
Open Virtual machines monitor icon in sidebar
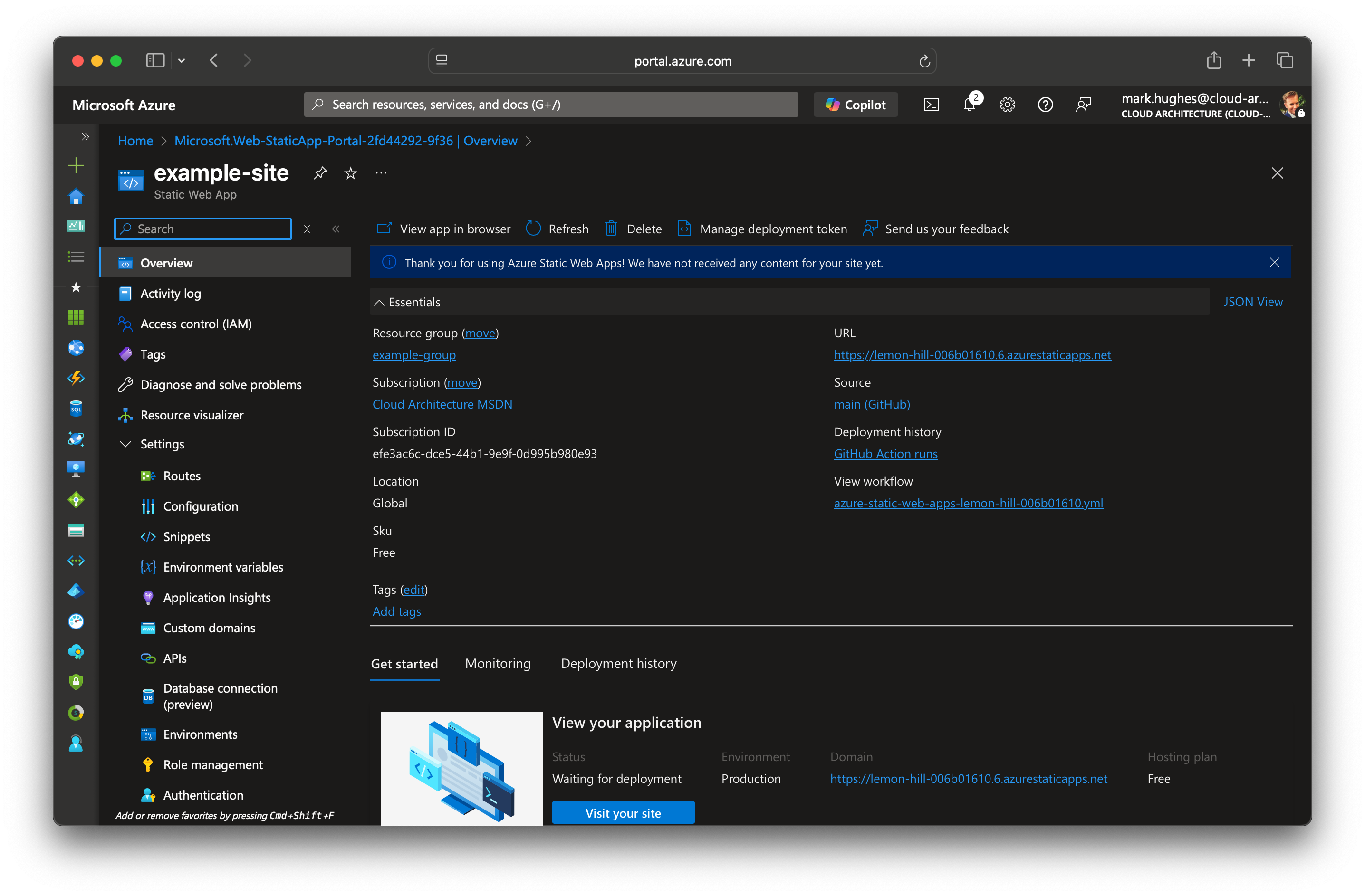pos(76,469)
